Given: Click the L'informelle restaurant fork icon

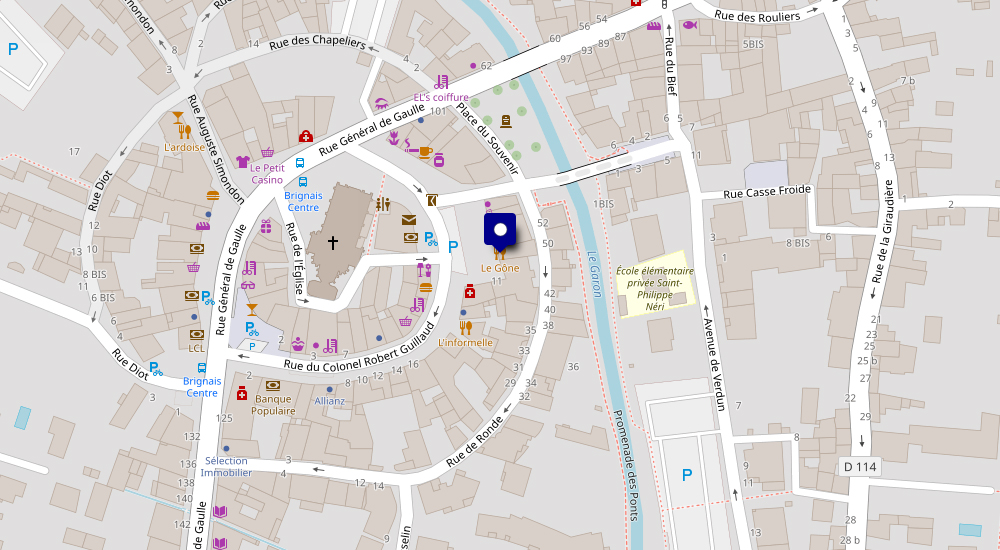Looking at the screenshot, I should point(465,326).
